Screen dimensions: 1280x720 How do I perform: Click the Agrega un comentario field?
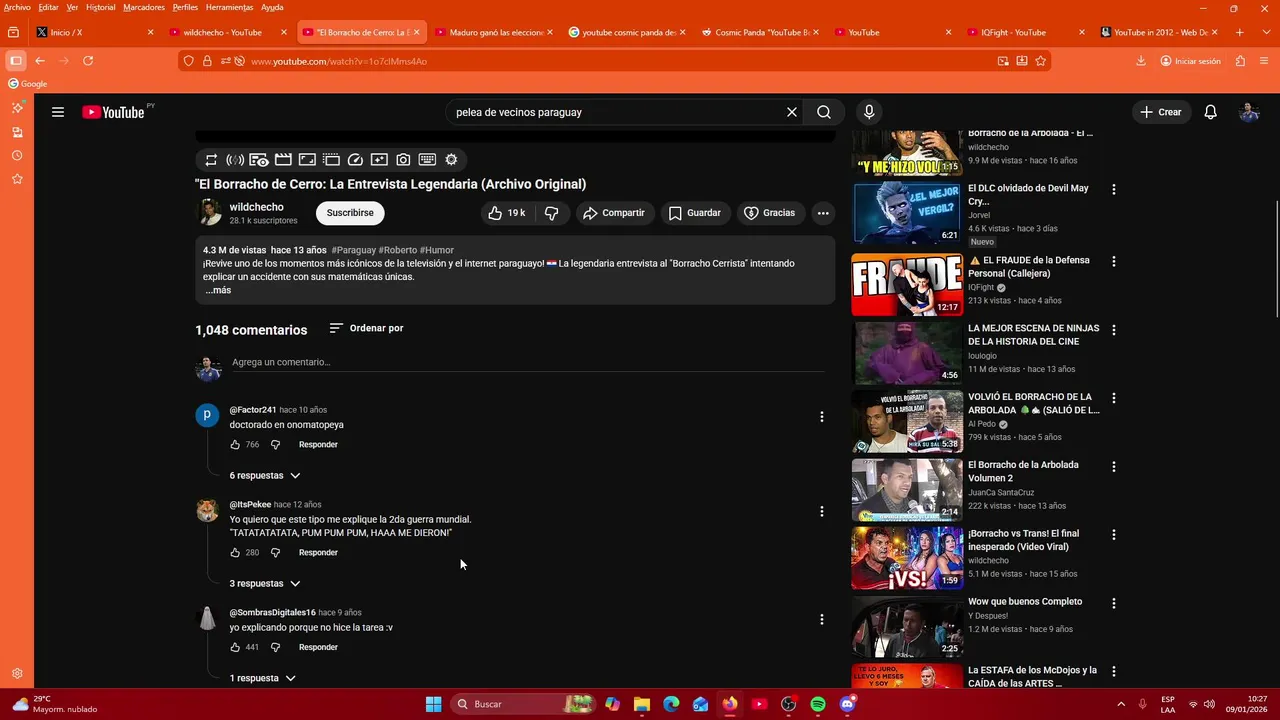click(x=528, y=362)
